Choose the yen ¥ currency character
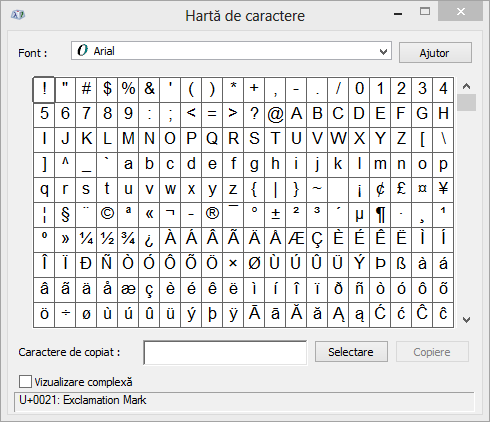 coord(443,190)
